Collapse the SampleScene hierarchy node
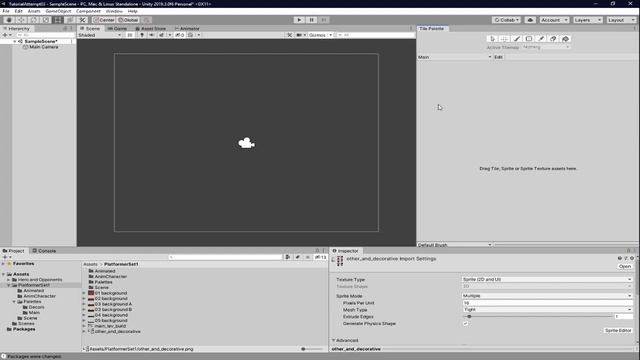The height and width of the screenshot is (360, 640). (15, 41)
